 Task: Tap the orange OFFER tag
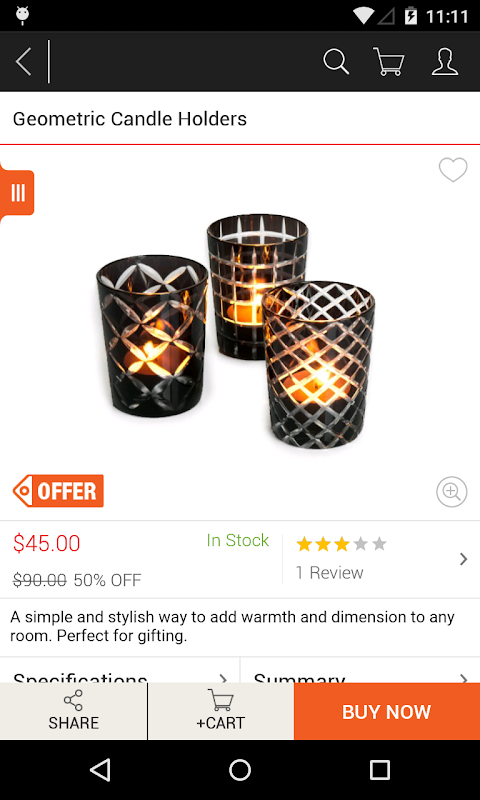point(58,491)
